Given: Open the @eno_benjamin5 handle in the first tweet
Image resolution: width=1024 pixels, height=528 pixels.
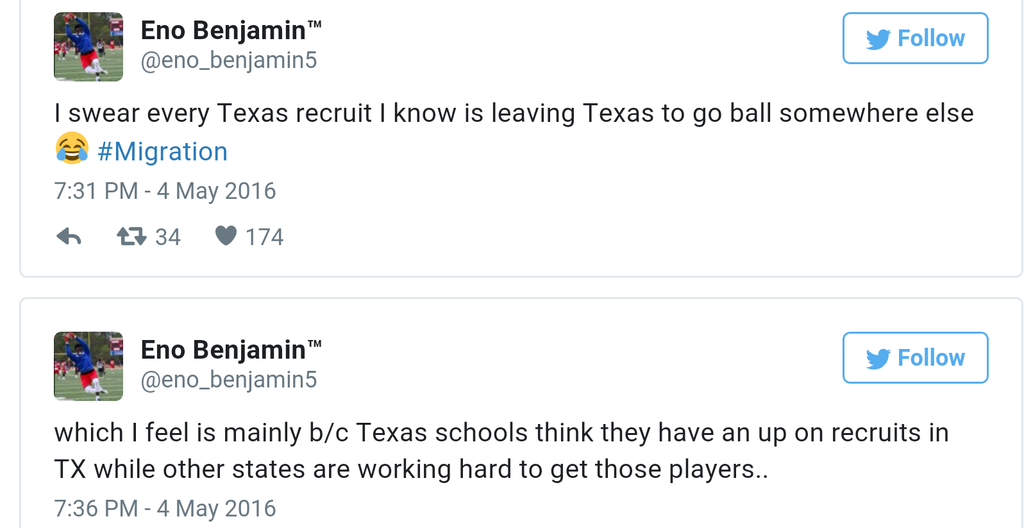Looking at the screenshot, I should point(228,61).
